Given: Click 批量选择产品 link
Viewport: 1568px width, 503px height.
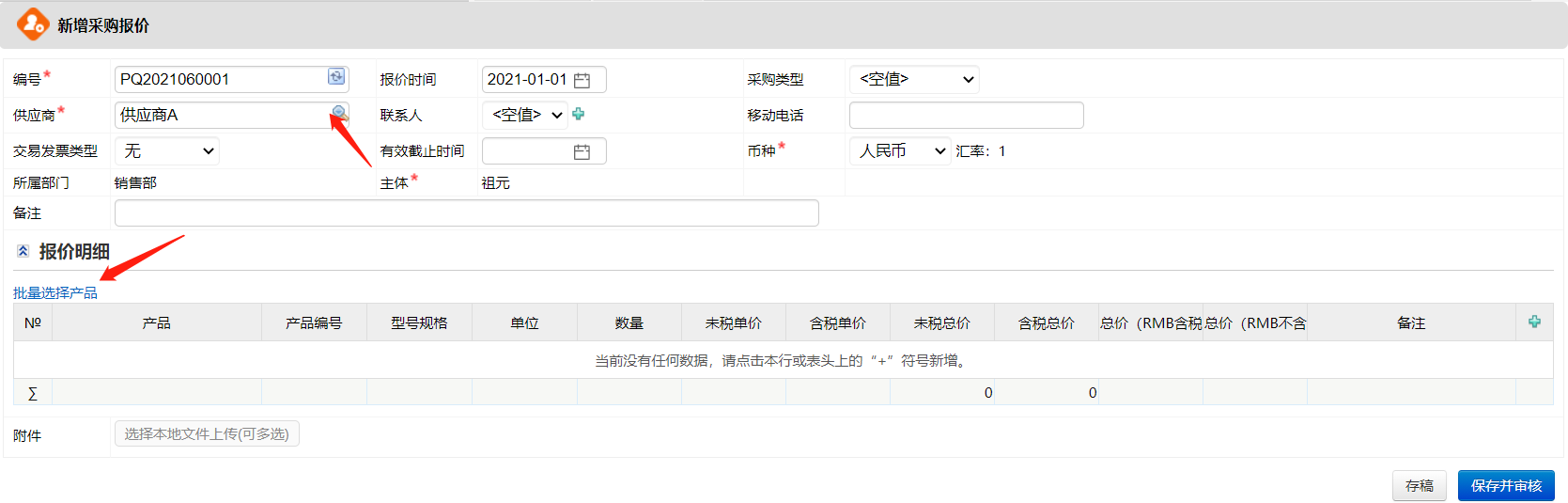Looking at the screenshot, I should point(55,292).
